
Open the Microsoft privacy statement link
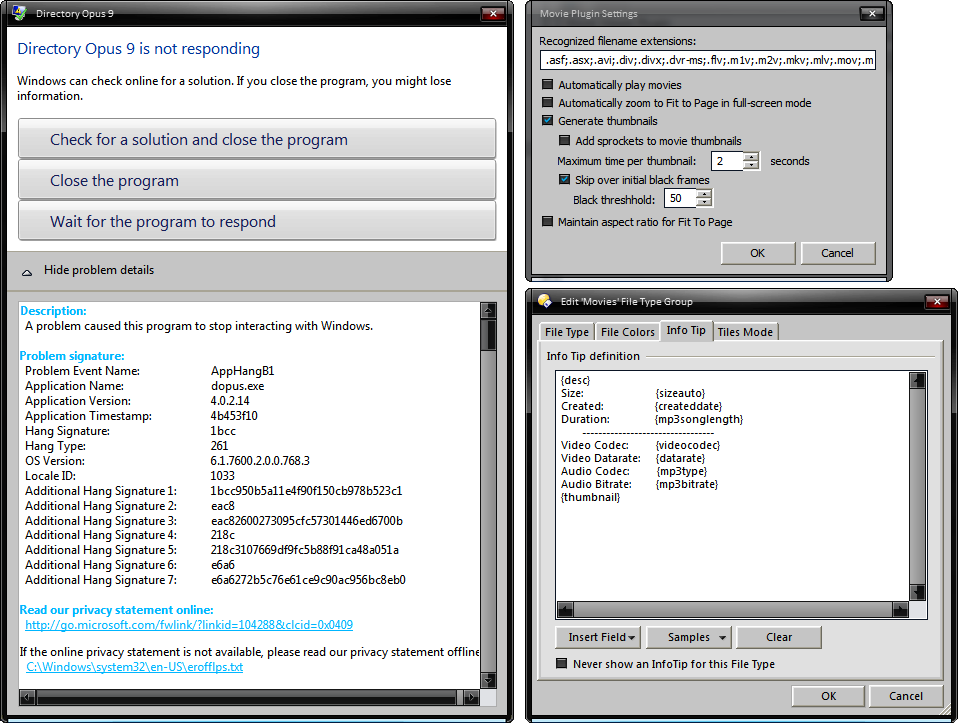click(x=189, y=625)
